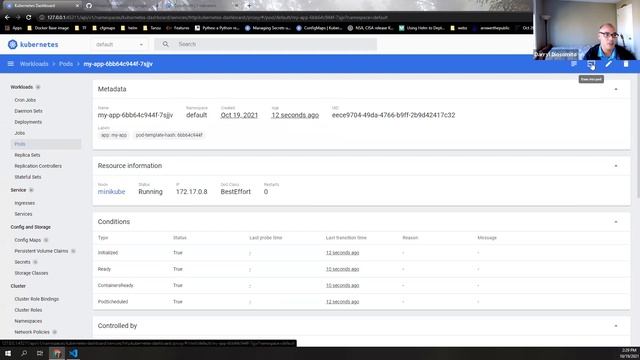The image size is (640, 360).
Task: Open Visual Studio Code from taskbar
Action: point(73,353)
